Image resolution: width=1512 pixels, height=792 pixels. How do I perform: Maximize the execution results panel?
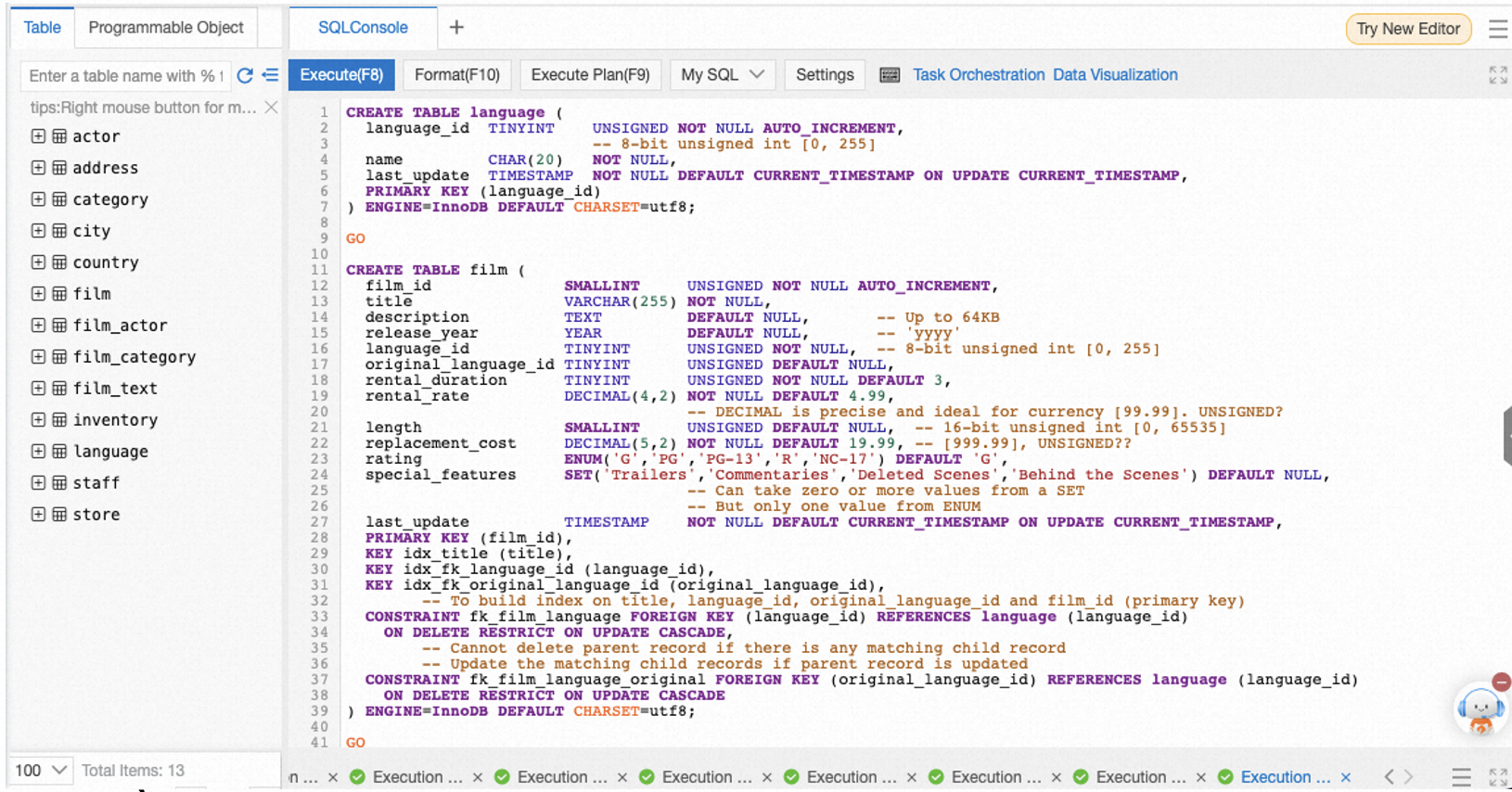1498,777
